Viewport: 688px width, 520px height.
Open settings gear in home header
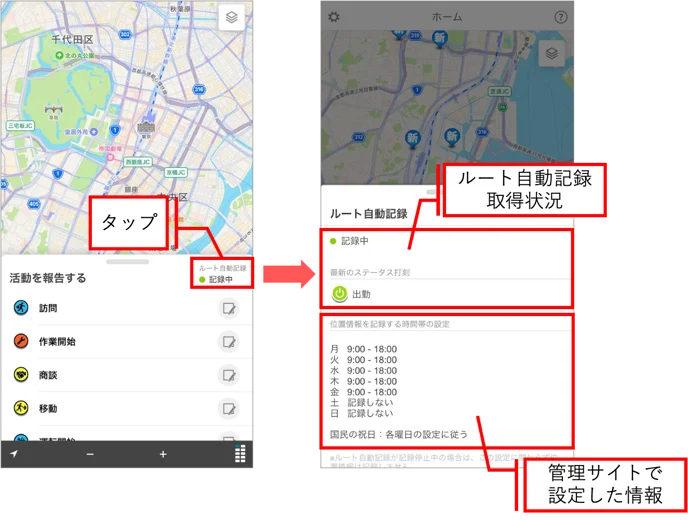(334, 17)
